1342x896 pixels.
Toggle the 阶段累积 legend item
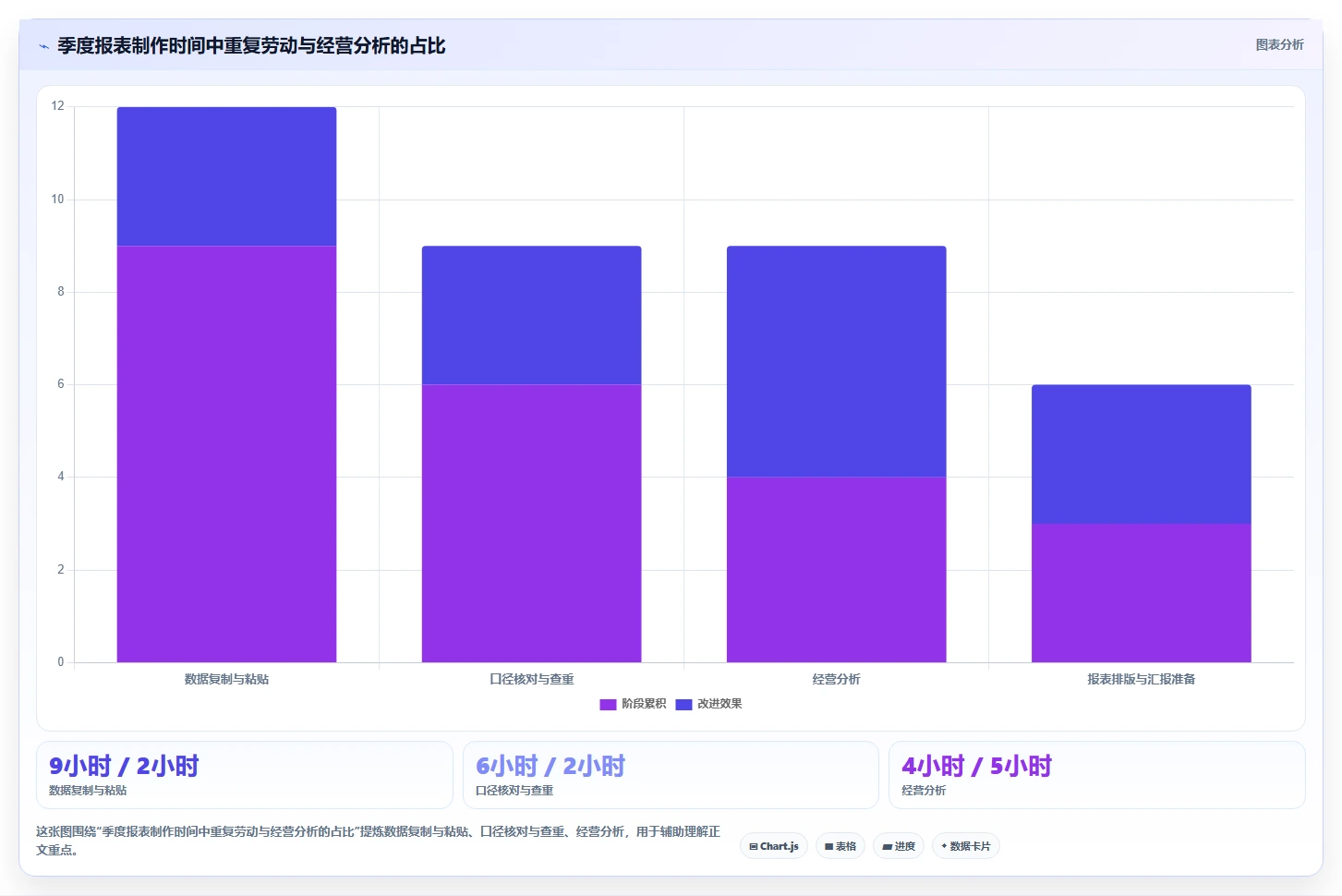tap(633, 704)
